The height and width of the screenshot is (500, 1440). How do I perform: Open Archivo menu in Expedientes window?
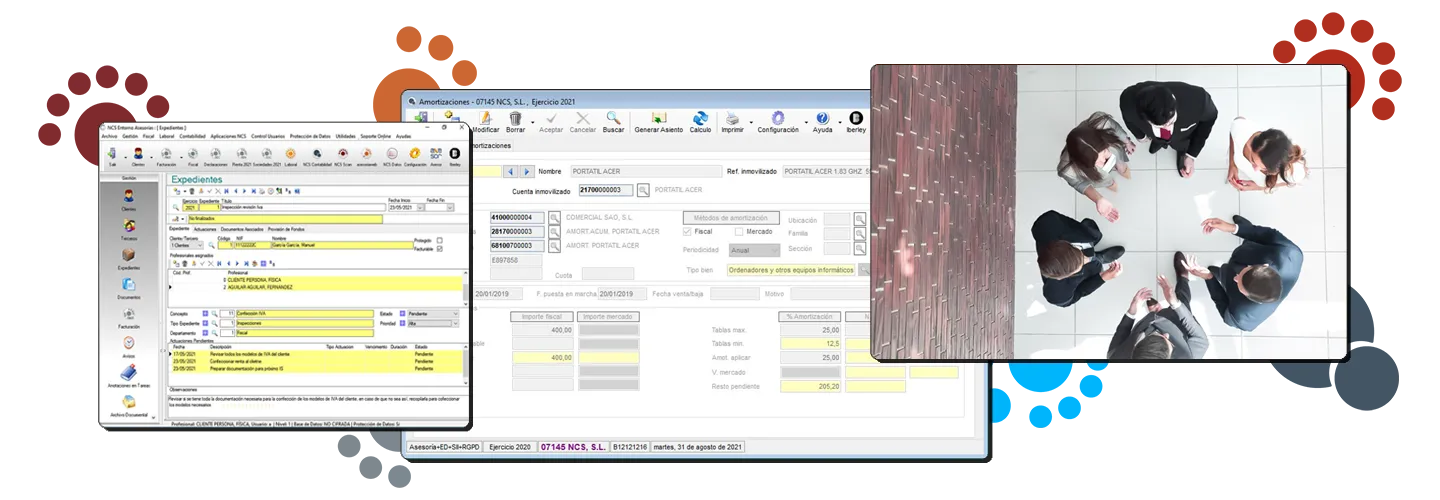(109, 136)
